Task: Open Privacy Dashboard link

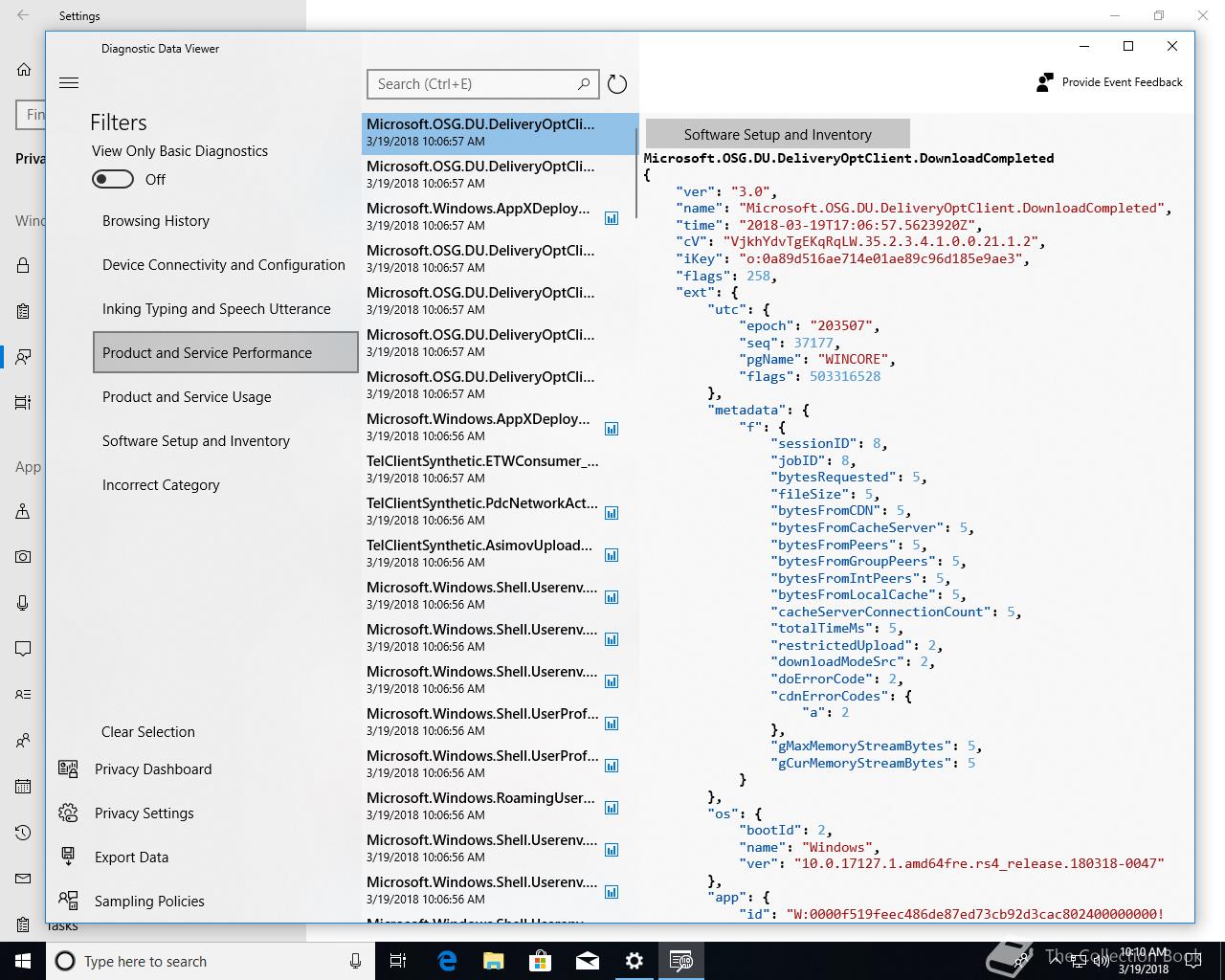Action: point(153,769)
